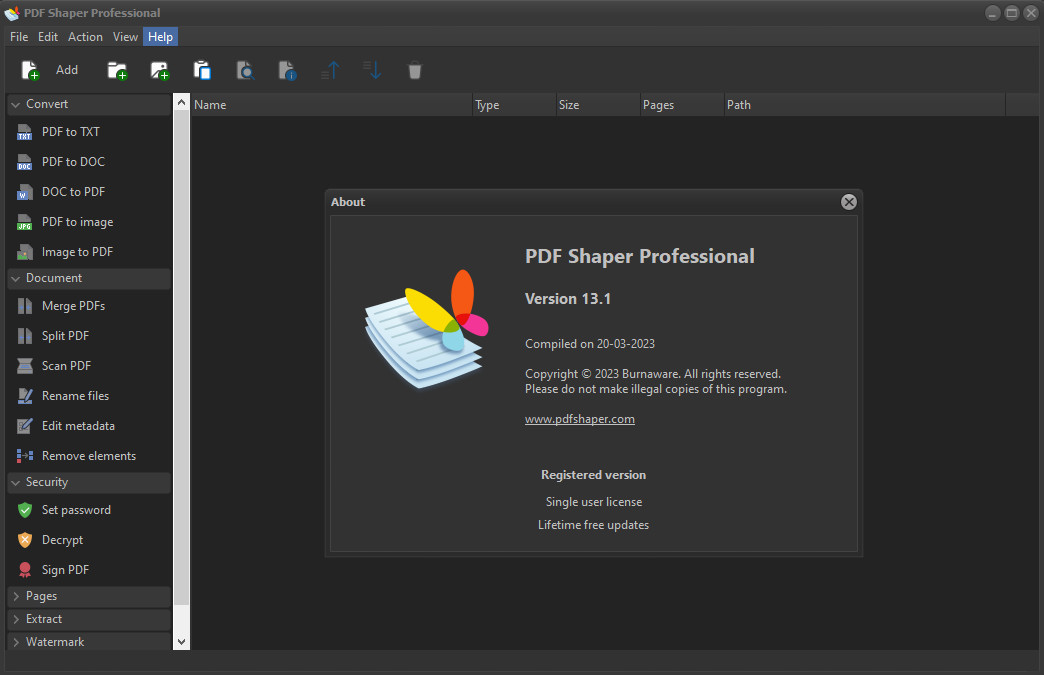1044x675 pixels.
Task: Click the sidebar scroll down arrow
Action: click(x=181, y=642)
